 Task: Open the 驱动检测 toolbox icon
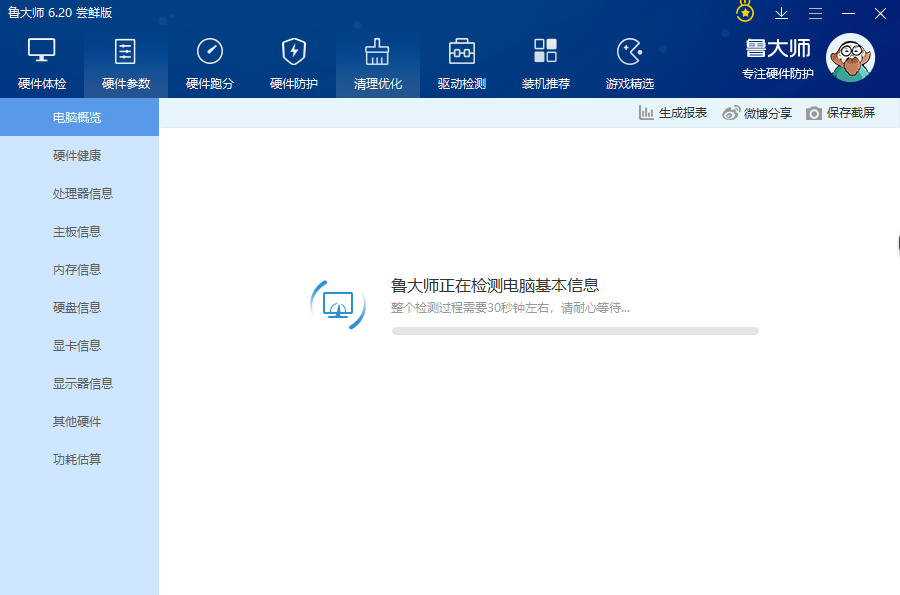coord(461,51)
